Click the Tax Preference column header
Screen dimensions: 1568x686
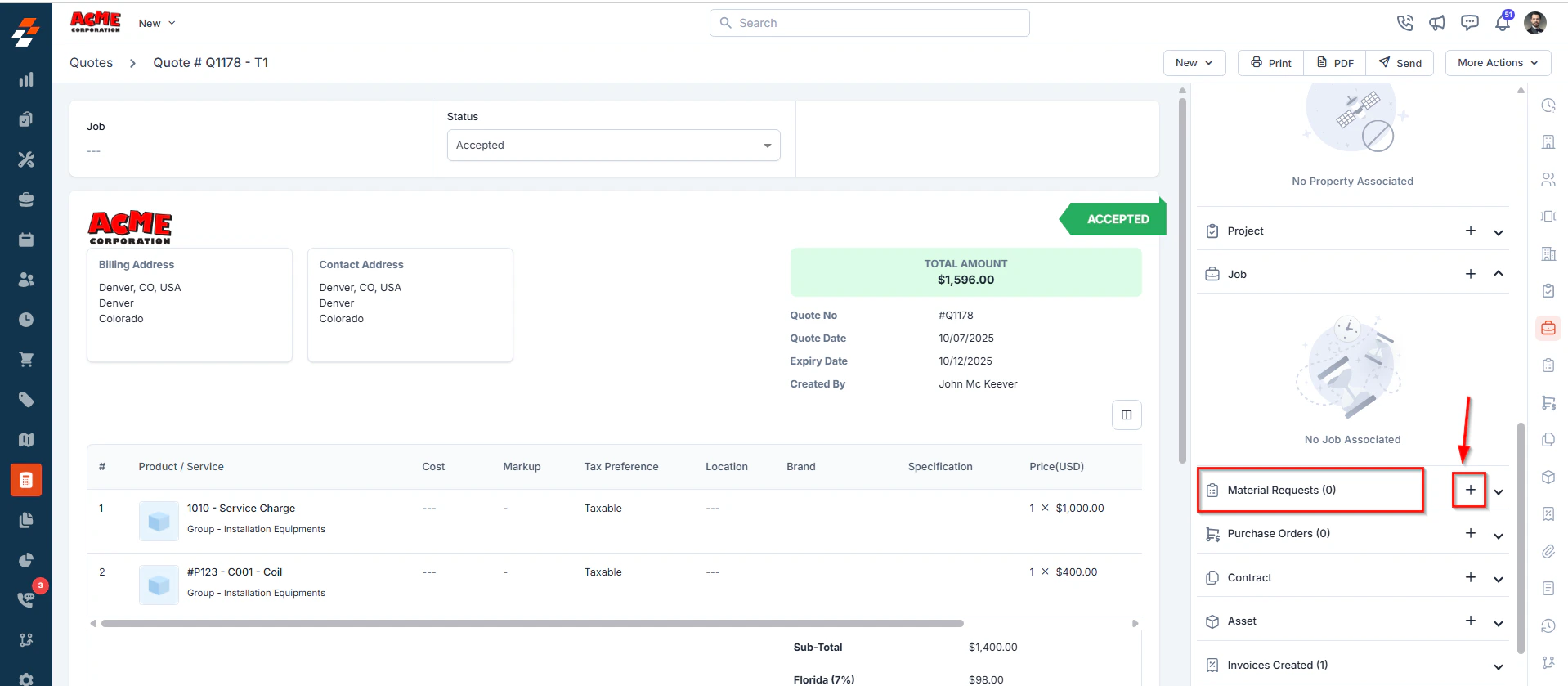[x=621, y=466]
